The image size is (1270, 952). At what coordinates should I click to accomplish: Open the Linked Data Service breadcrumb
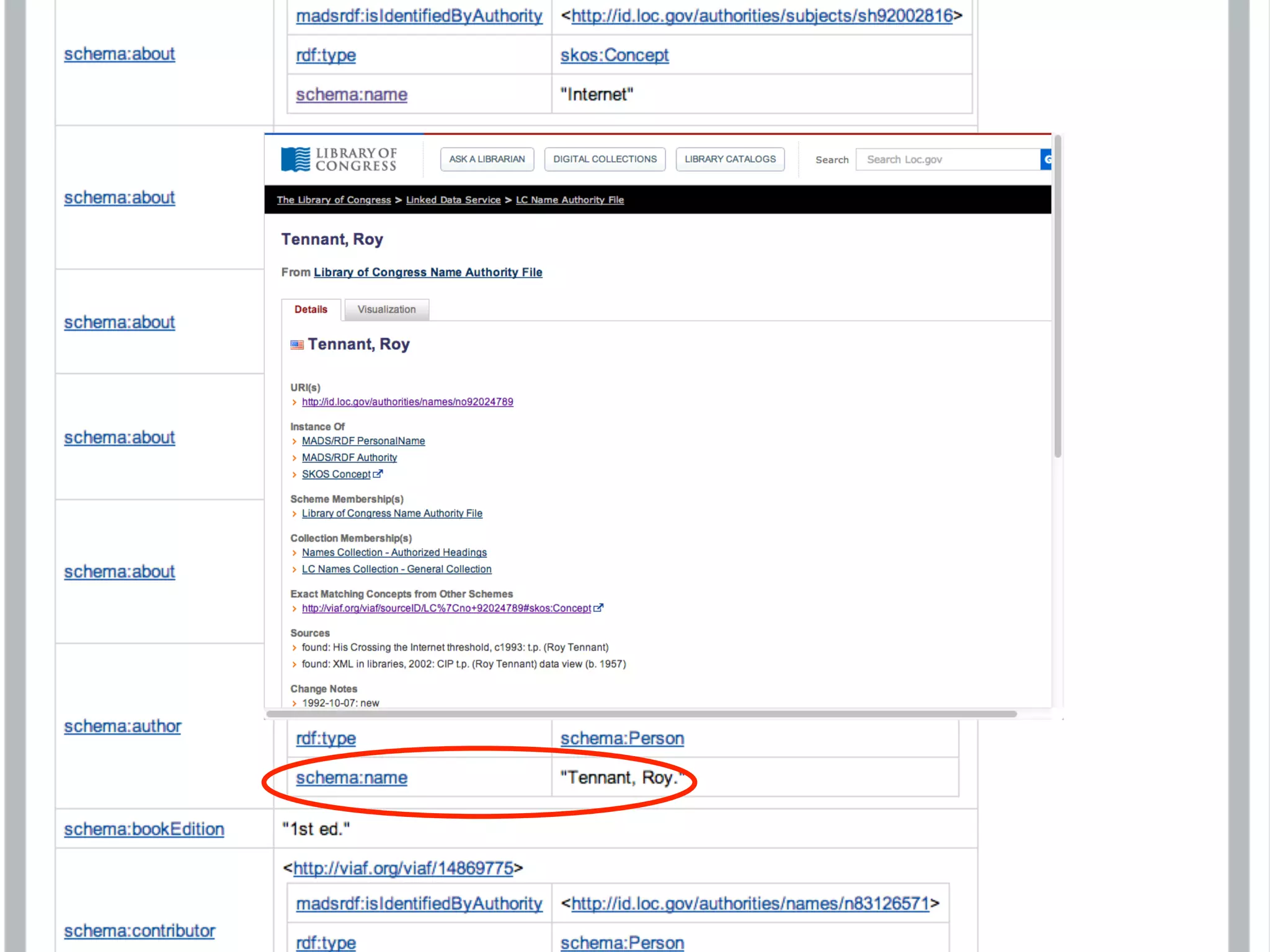[x=453, y=200]
